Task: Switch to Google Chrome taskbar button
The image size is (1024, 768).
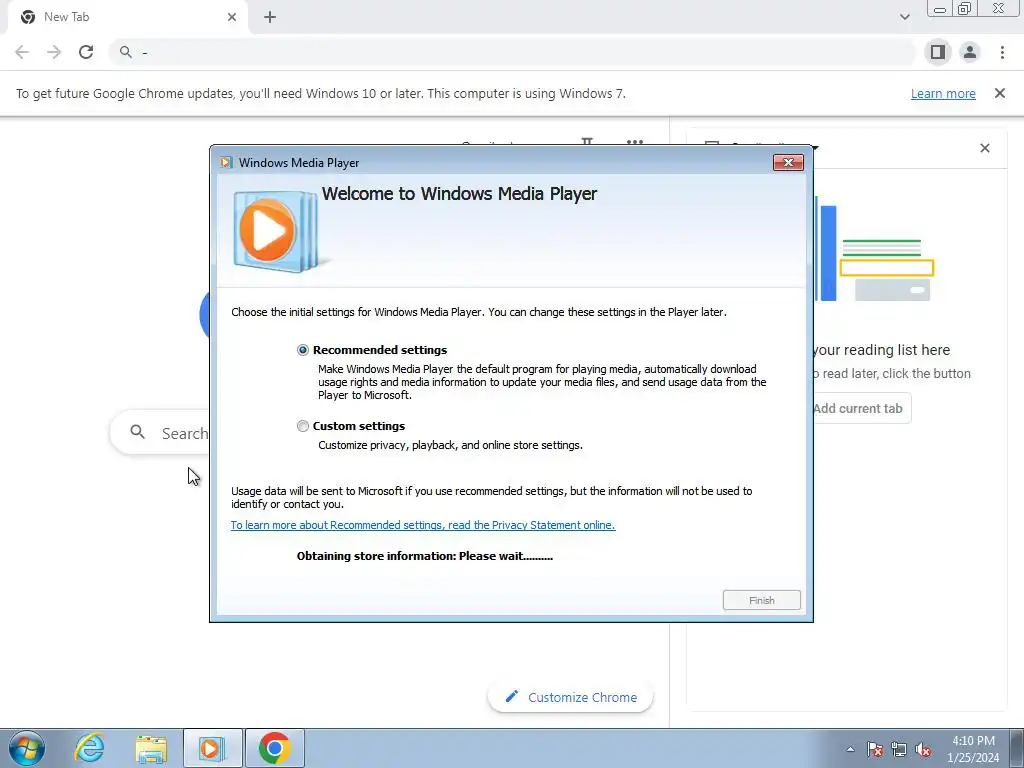Action: click(x=275, y=748)
